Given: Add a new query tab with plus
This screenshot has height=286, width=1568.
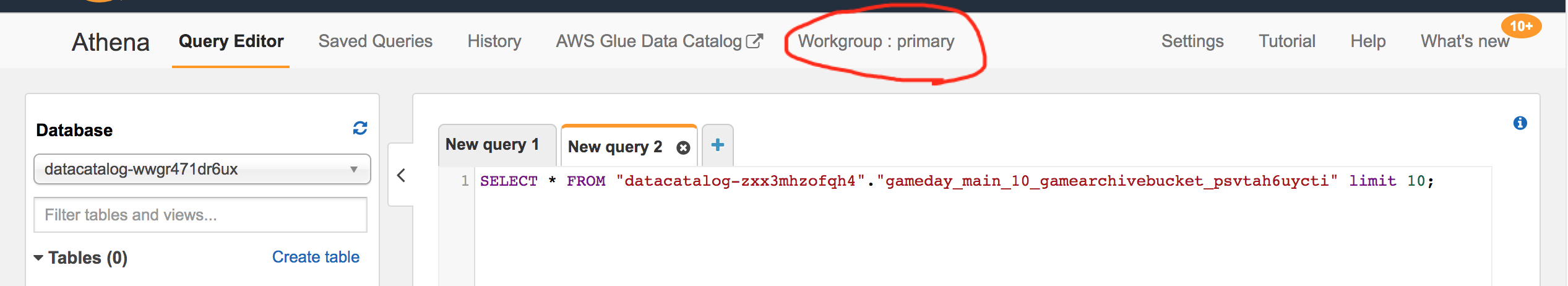Looking at the screenshot, I should [718, 145].
